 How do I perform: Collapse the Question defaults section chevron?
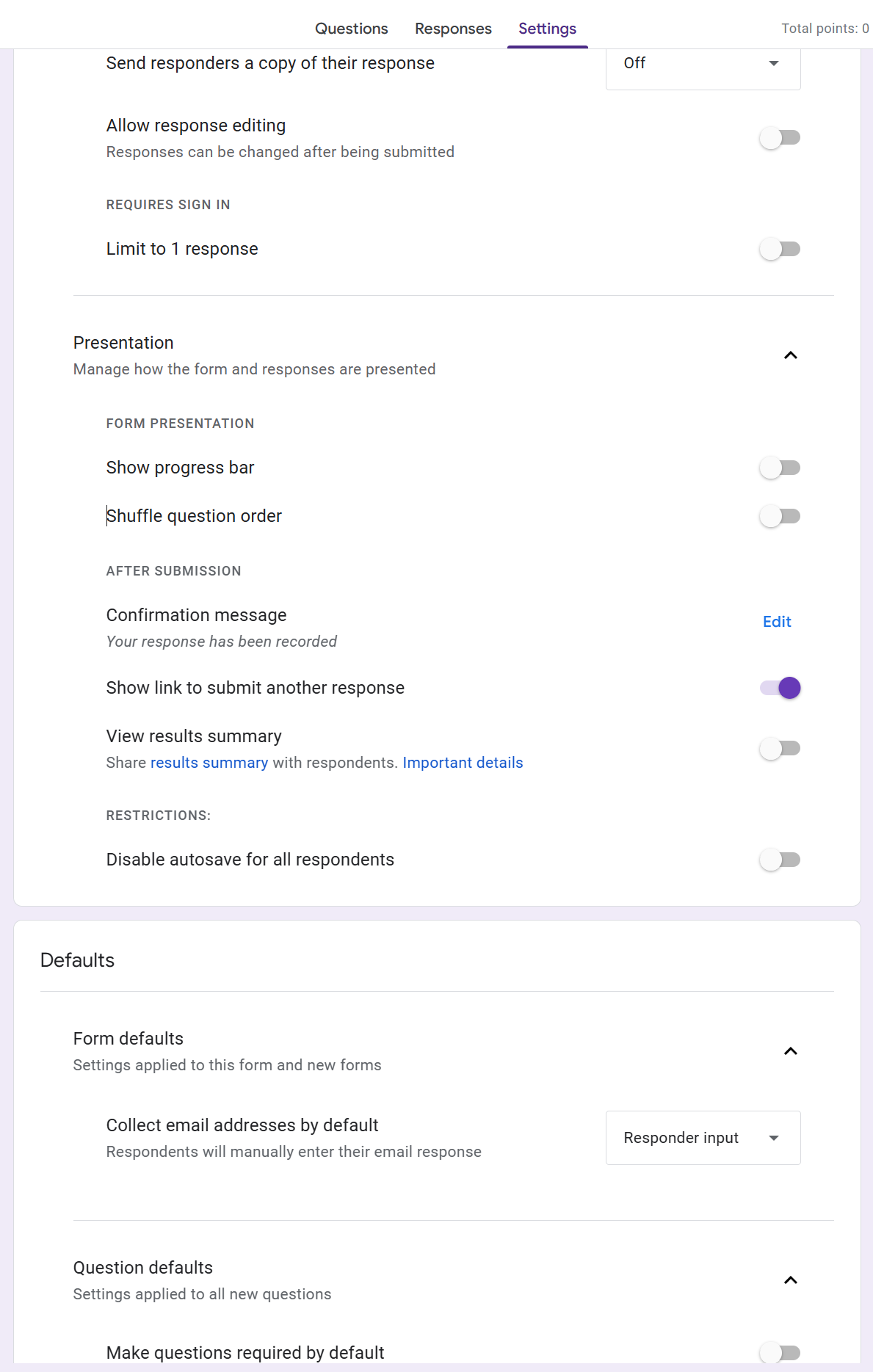(x=790, y=1280)
